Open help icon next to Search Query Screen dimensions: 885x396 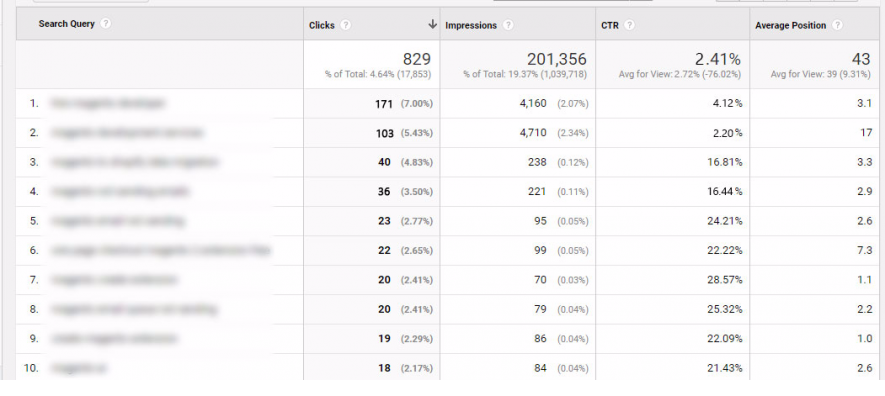coord(106,24)
